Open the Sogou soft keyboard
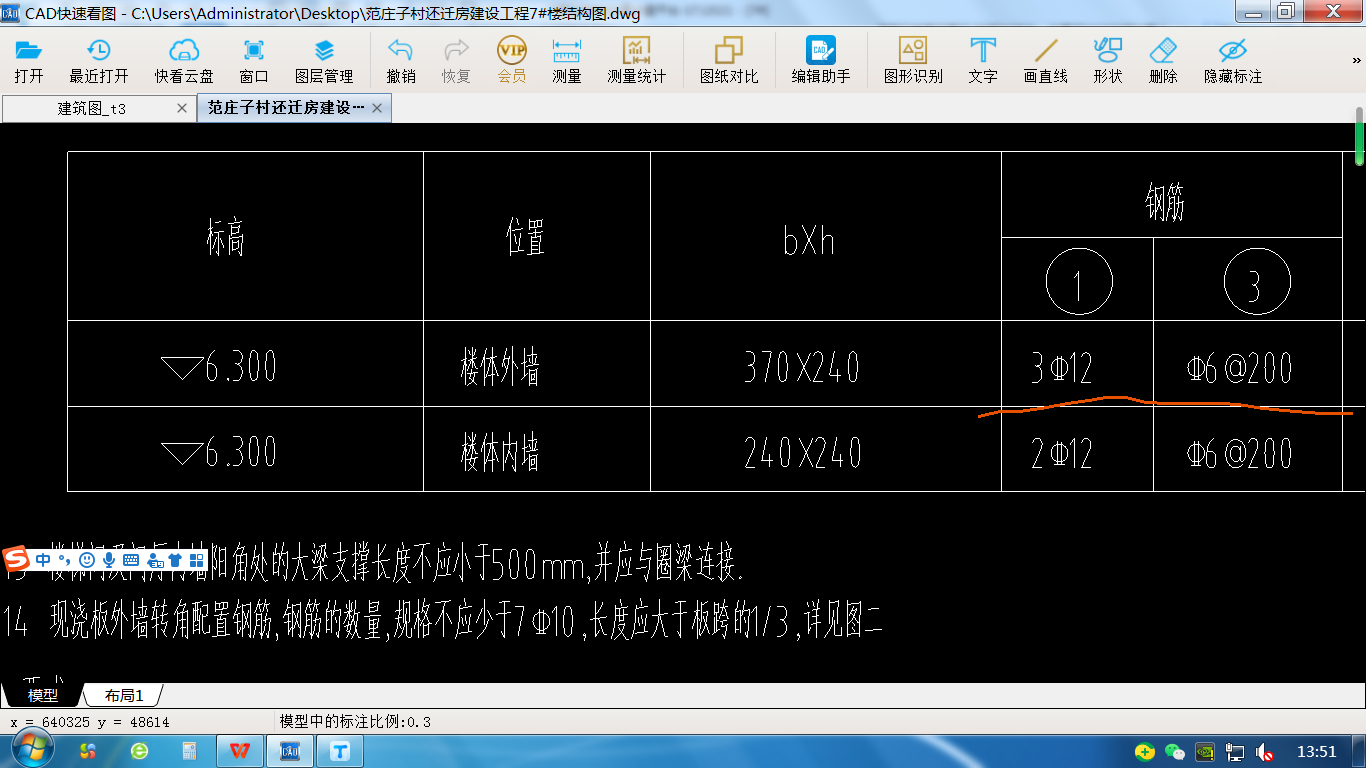This screenshot has width=1366, height=768. tap(131, 559)
